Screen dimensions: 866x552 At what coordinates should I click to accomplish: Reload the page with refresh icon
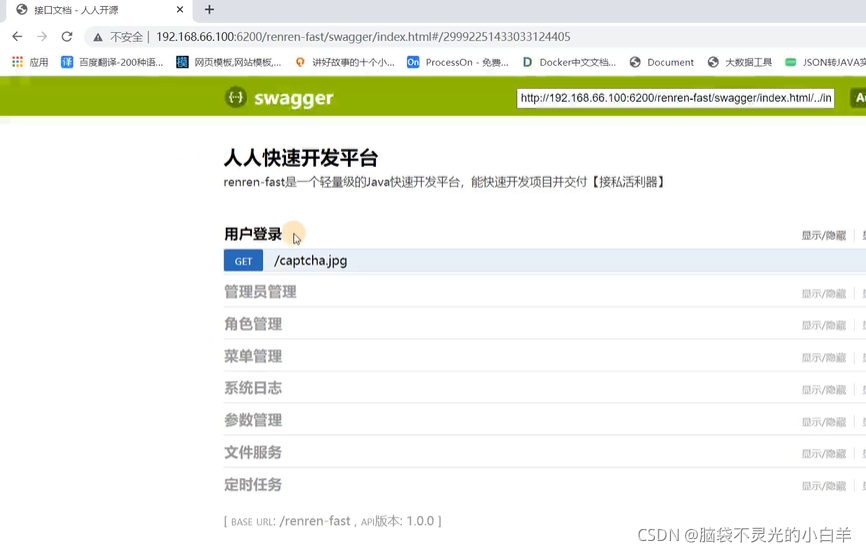[67, 36]
